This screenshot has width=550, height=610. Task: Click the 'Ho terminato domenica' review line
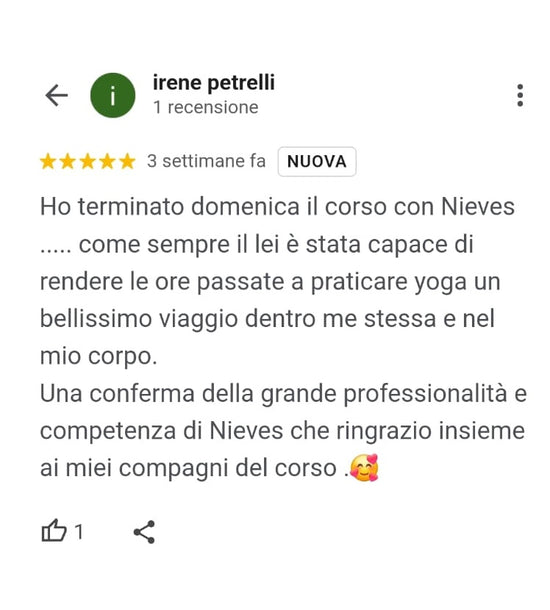tap(277, 207)
